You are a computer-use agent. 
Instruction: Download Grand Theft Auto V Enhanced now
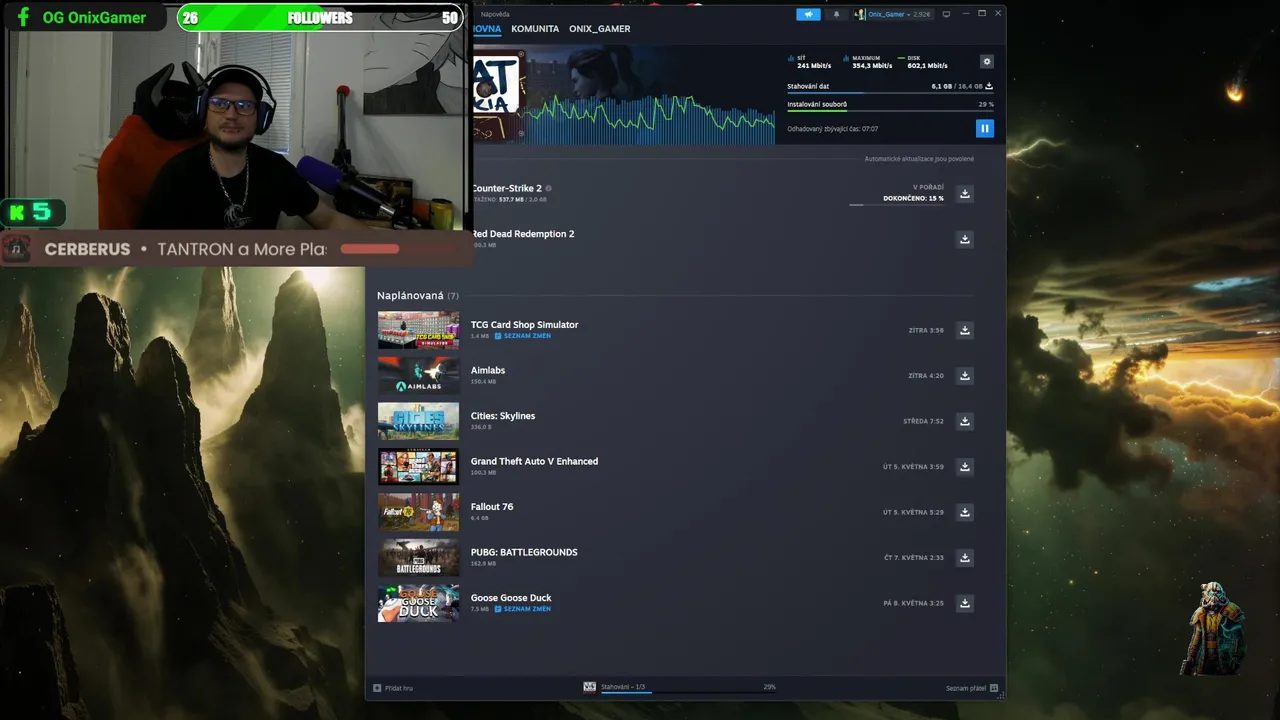click(965, 467)
